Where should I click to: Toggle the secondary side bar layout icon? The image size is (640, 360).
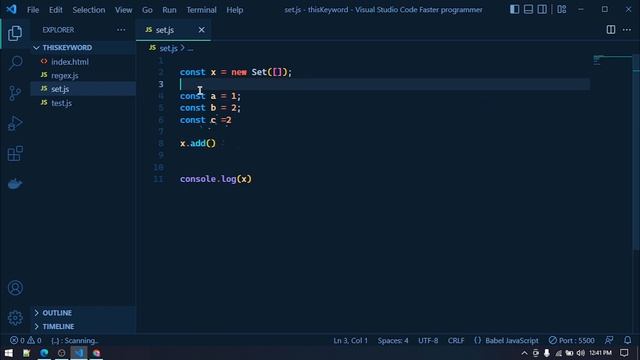(542, 9)
